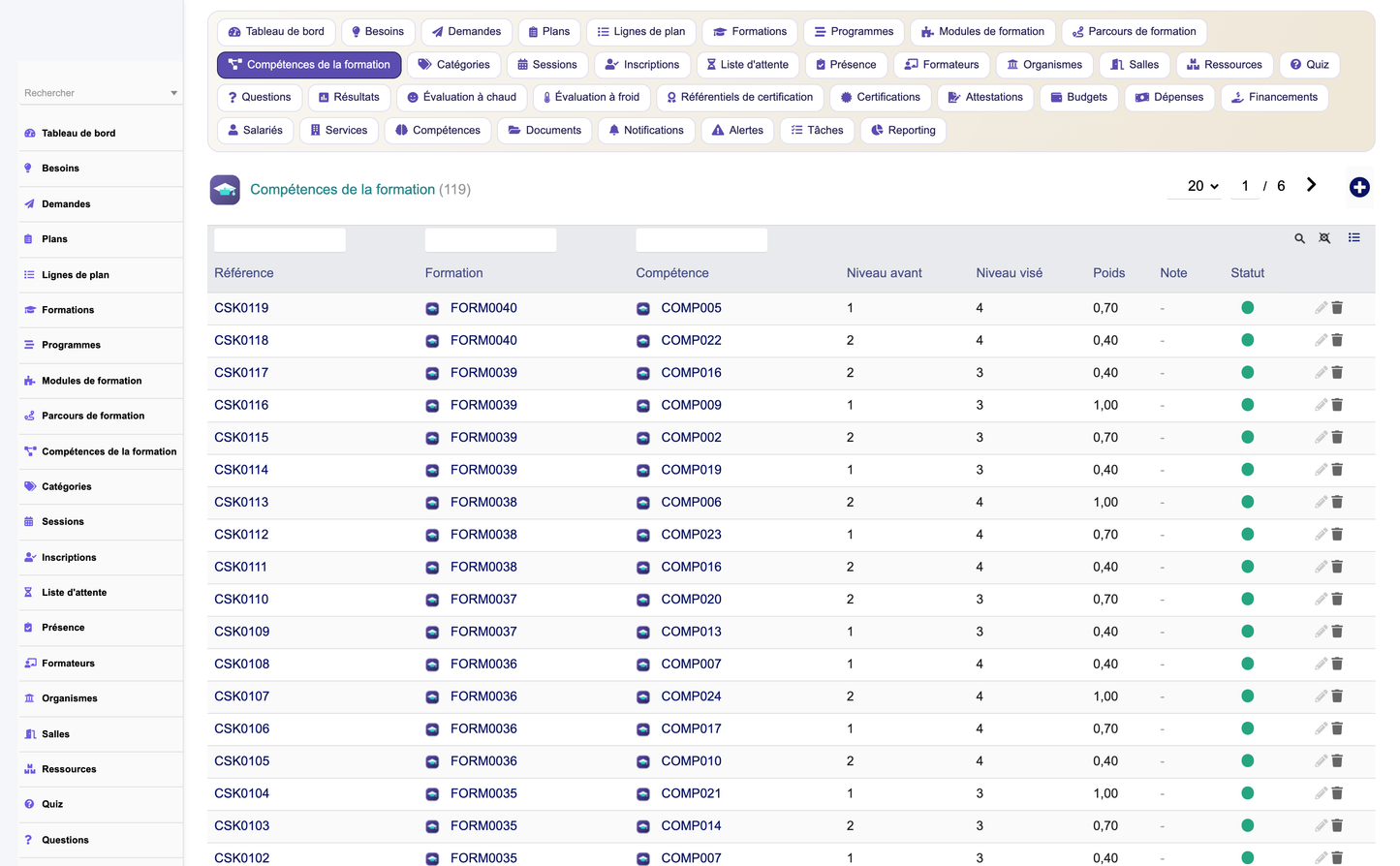Screen dimensions: 1400x866
Task: Open the Modules de formation tab
Action: (982, 32)
